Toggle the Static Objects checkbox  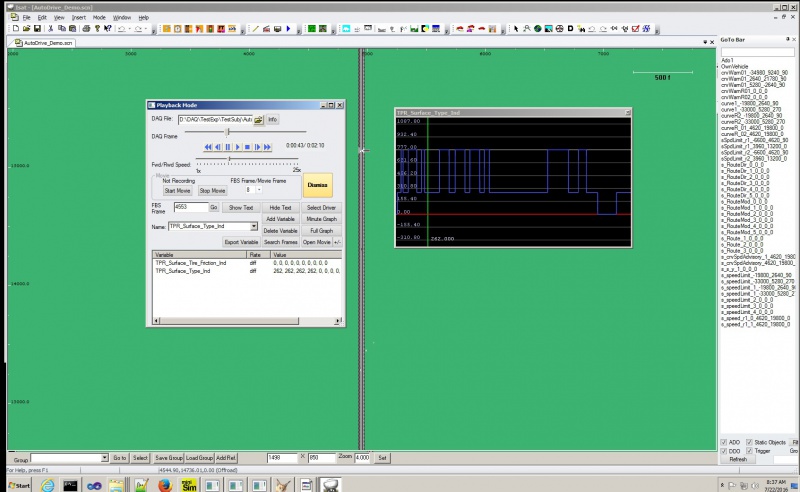[749, 442]
